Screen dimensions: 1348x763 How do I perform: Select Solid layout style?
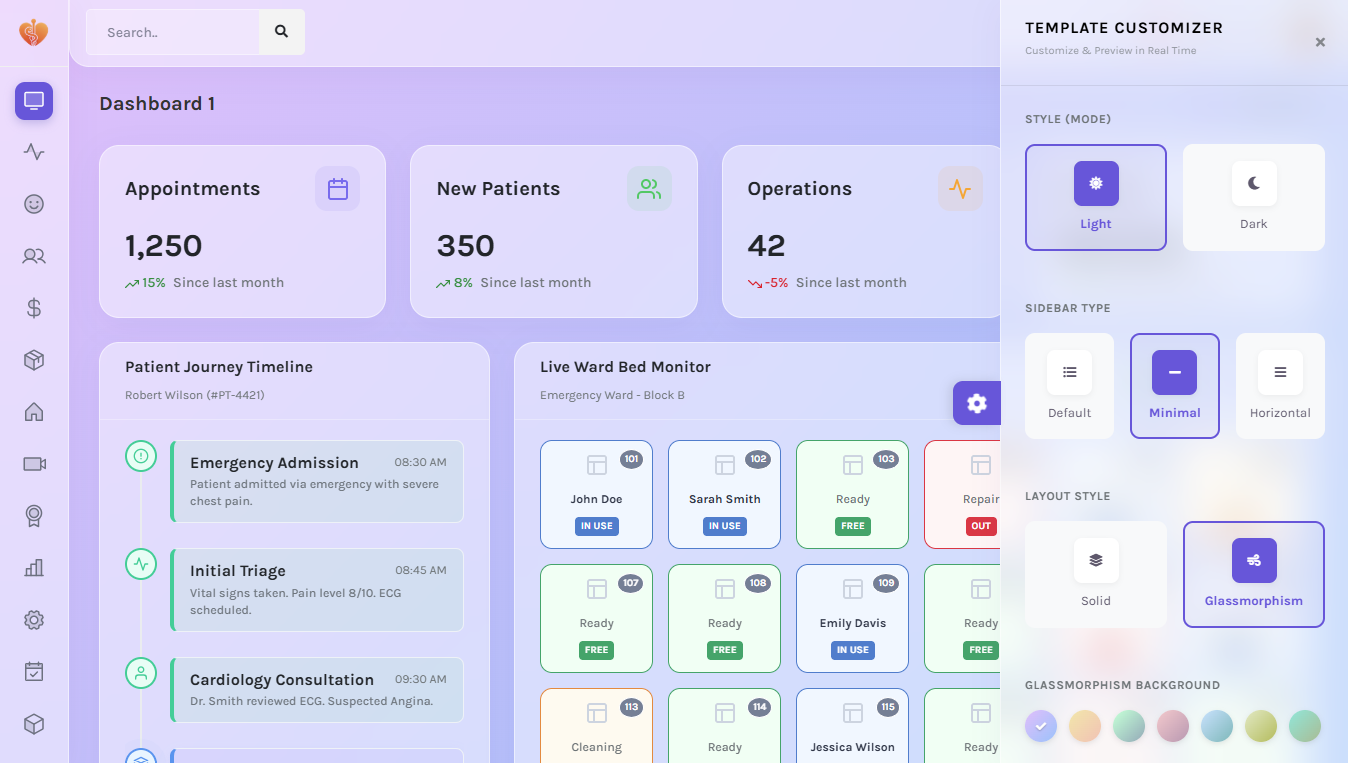pyautogui.click(x=1096, y=574)
